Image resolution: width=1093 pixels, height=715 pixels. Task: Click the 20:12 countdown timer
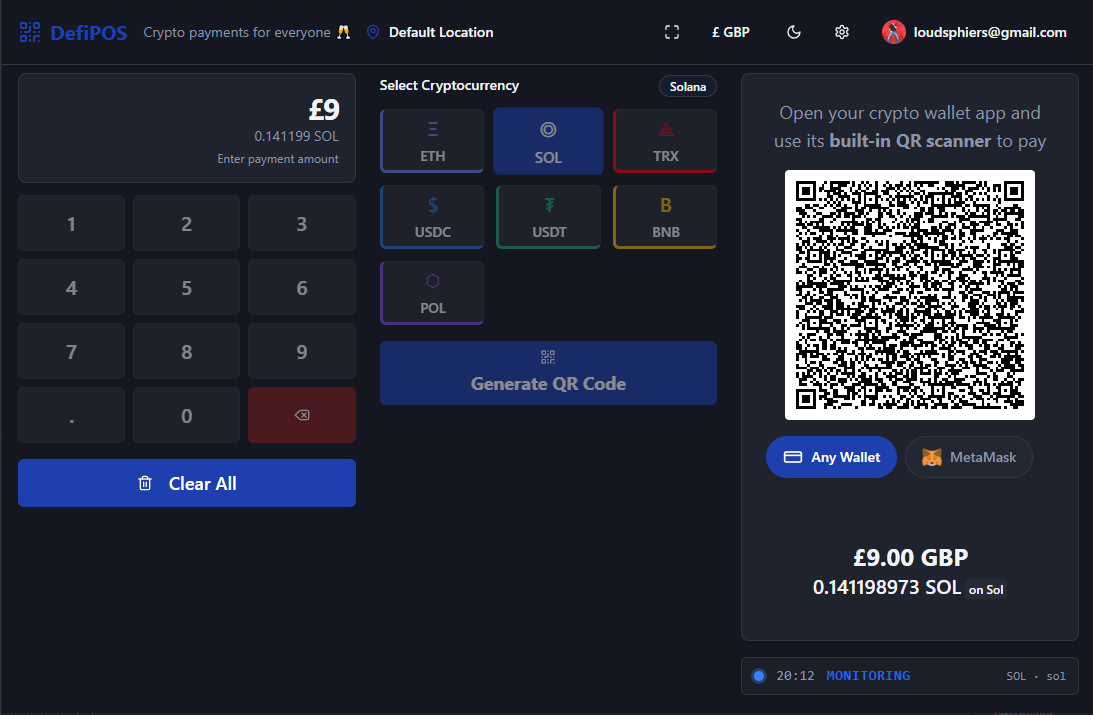(795, 676)
